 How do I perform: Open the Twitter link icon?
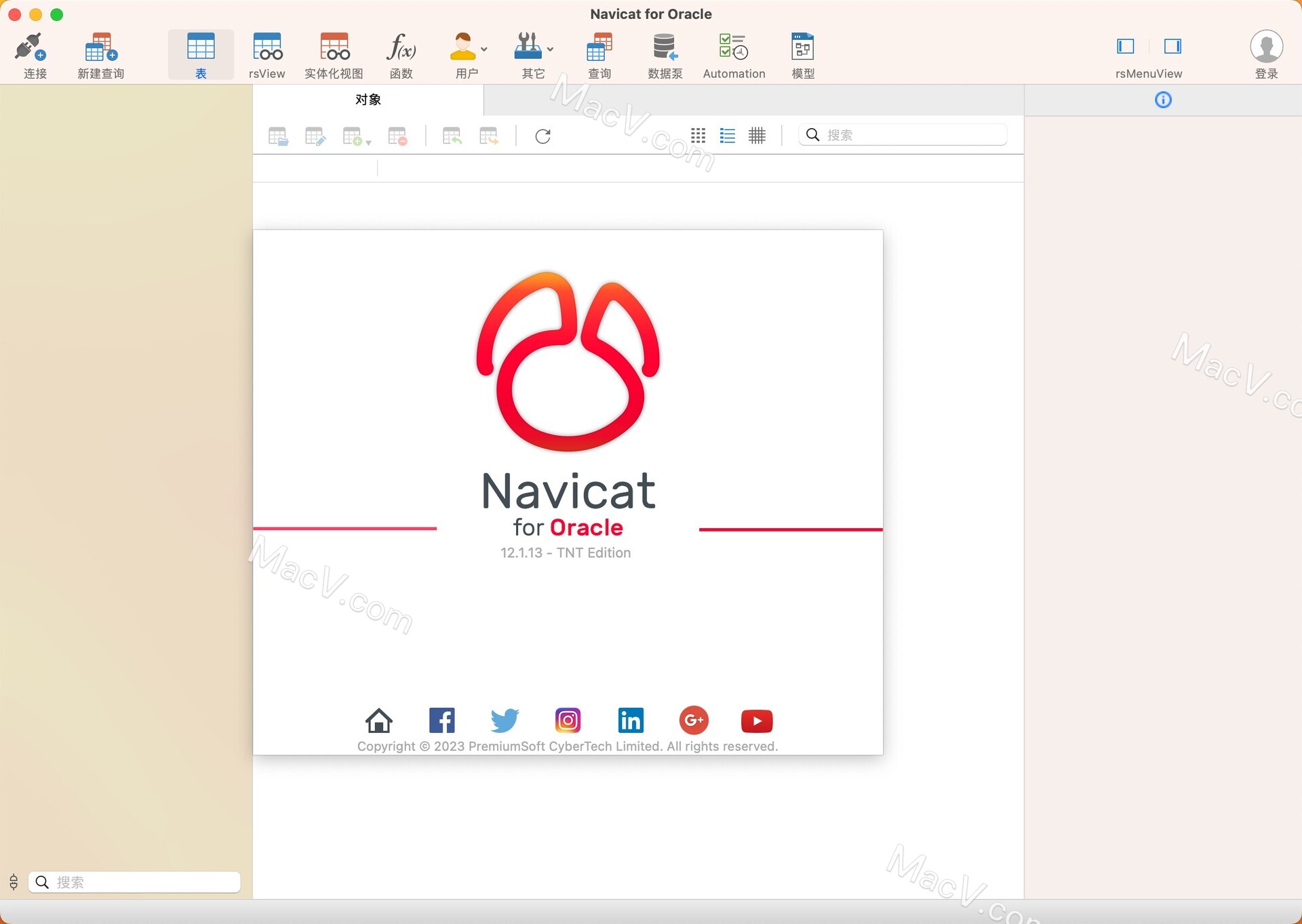pos(505,720)
